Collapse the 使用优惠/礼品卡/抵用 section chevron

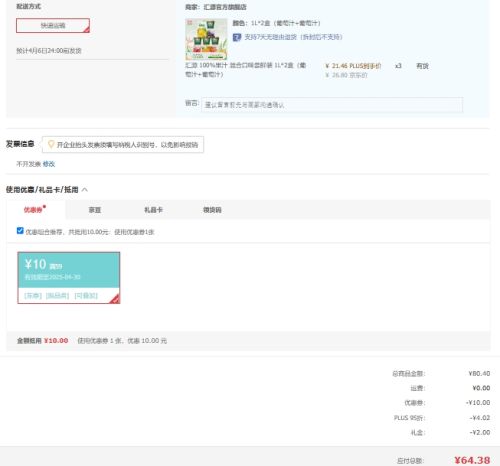pyautogui.click(x=85, y=190)
